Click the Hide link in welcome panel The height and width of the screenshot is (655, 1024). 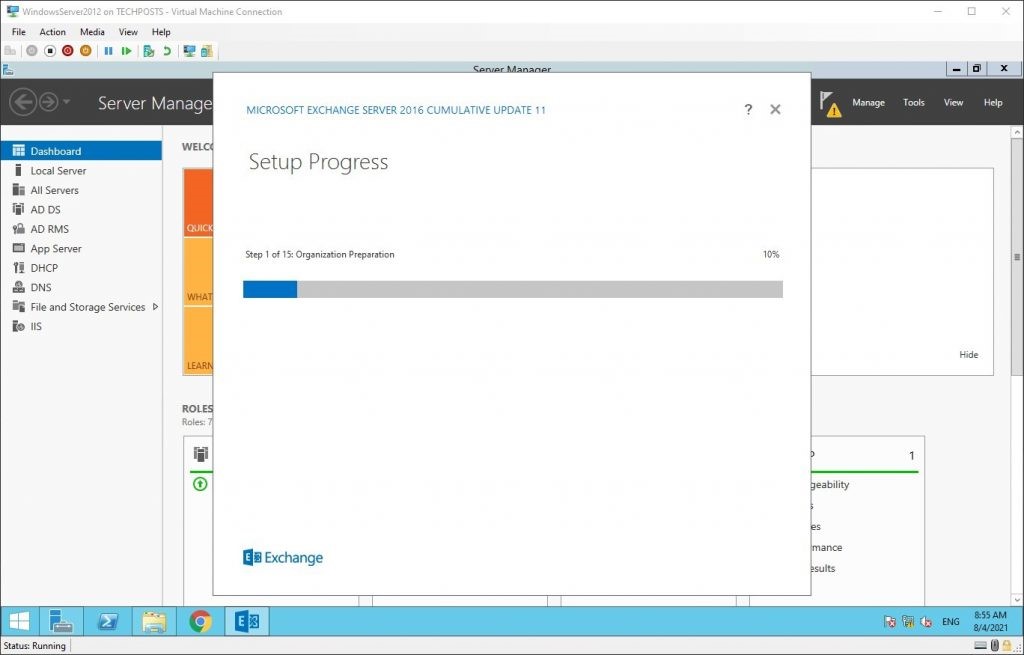coord(968,355)
